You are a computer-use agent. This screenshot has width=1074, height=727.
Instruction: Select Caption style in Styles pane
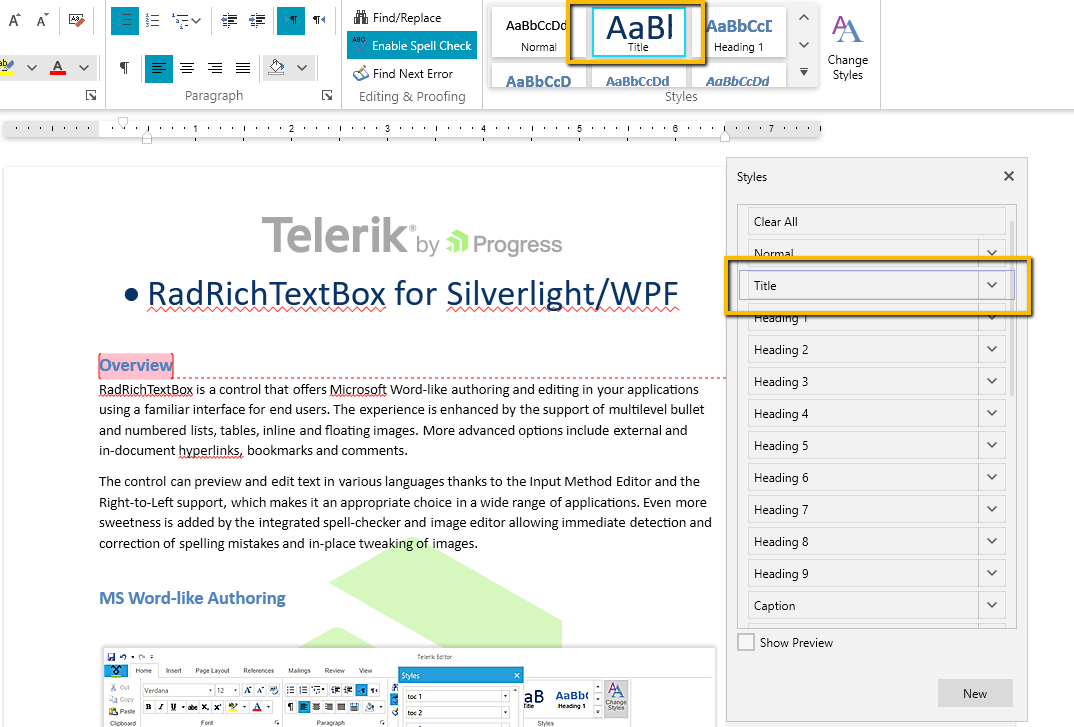[863, 606]
